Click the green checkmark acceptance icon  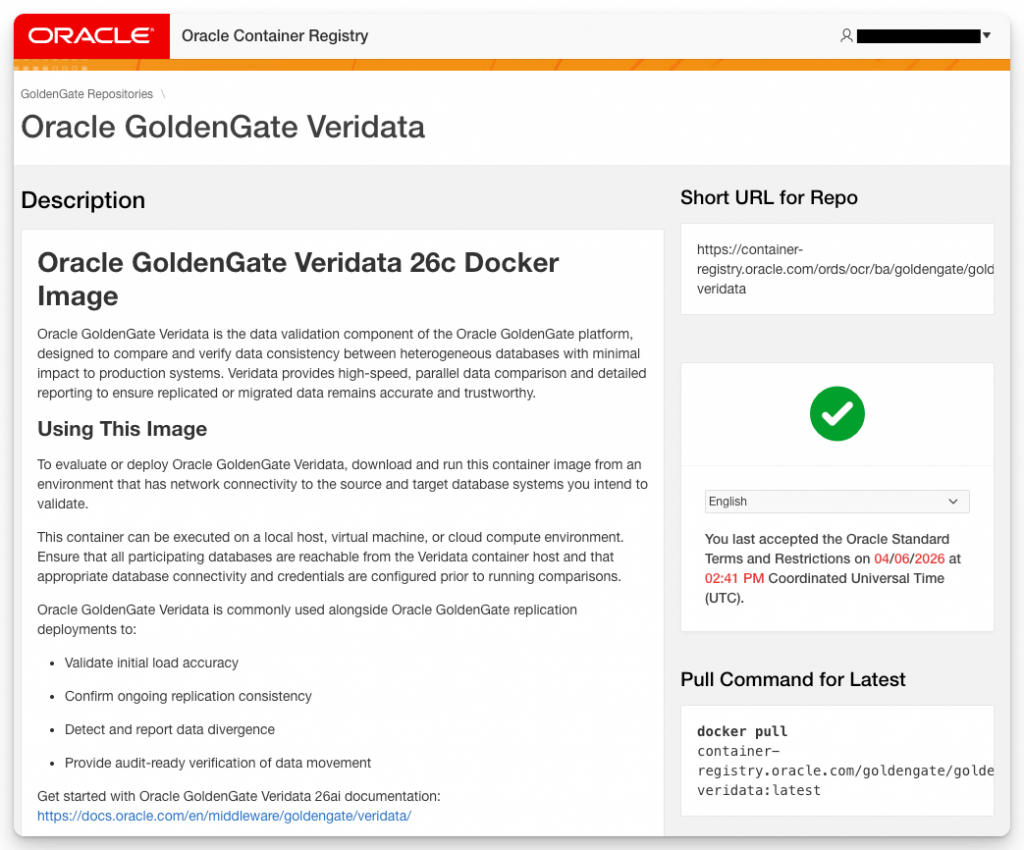click(x=837, y=413)
